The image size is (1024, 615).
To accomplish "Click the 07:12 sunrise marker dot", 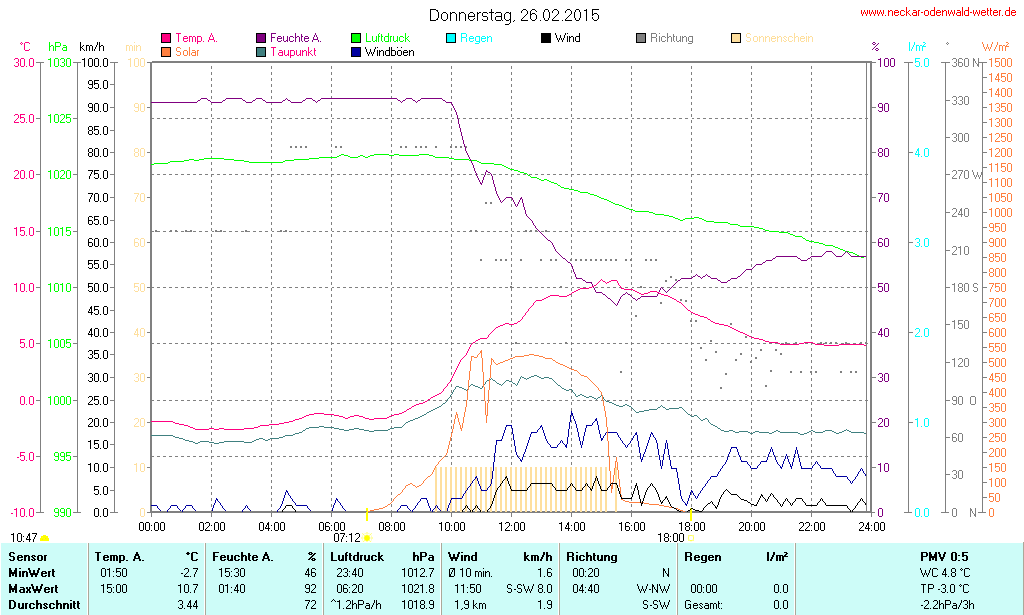I will 367,538.
